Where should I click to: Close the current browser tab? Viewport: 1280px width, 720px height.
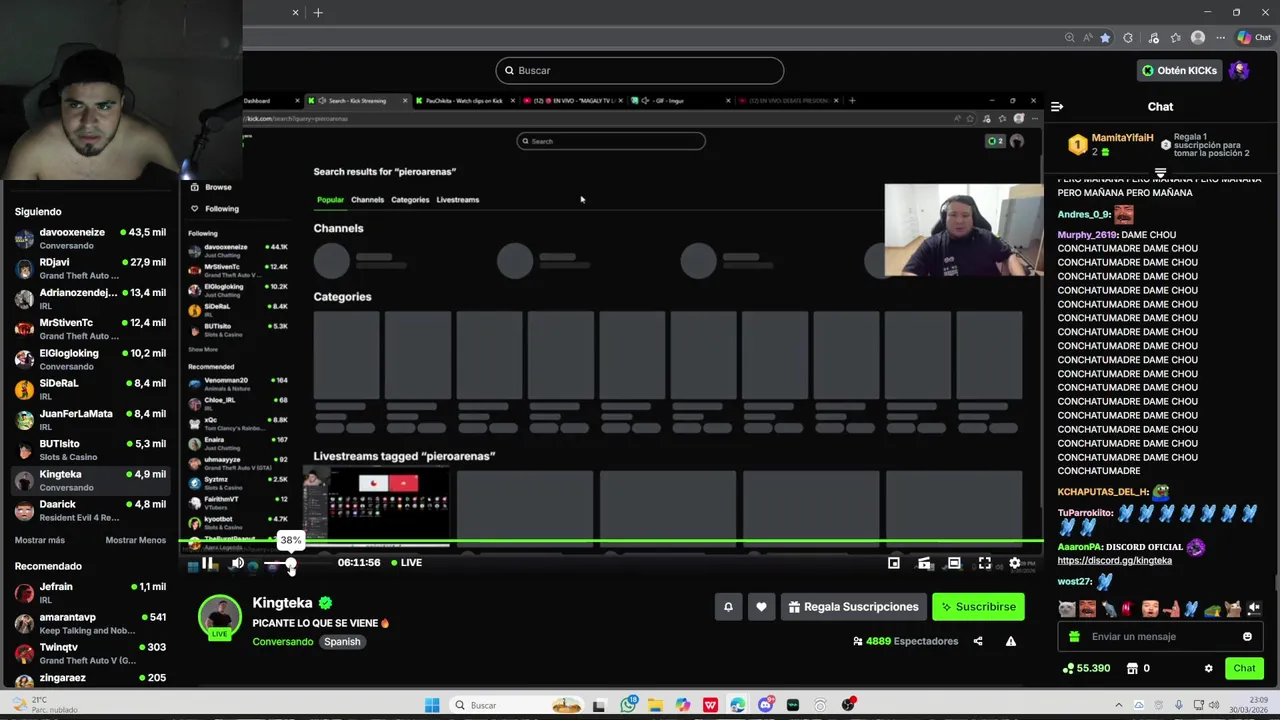tap(295, 13)
